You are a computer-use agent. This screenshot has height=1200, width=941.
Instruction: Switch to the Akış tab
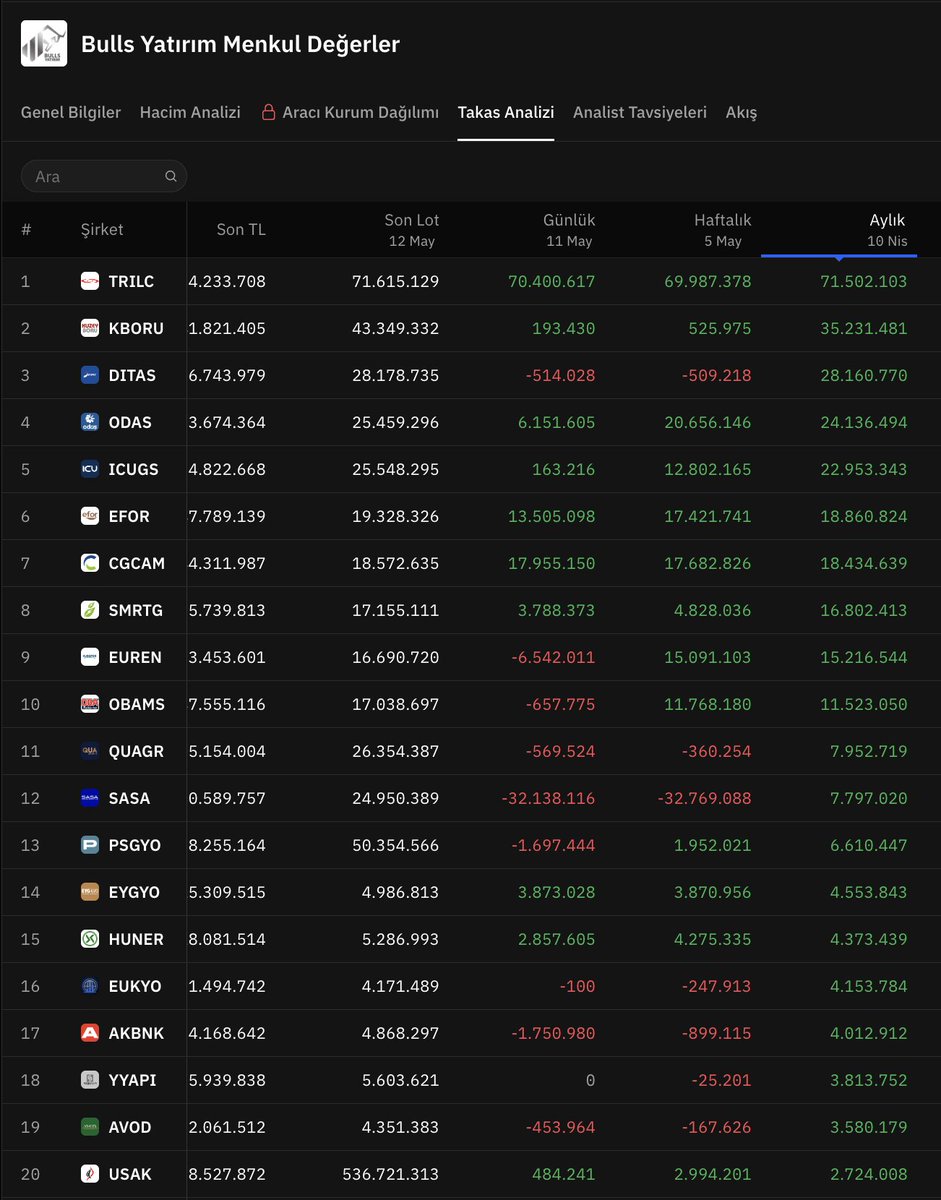pyautogui.click(x=741, y=112)
